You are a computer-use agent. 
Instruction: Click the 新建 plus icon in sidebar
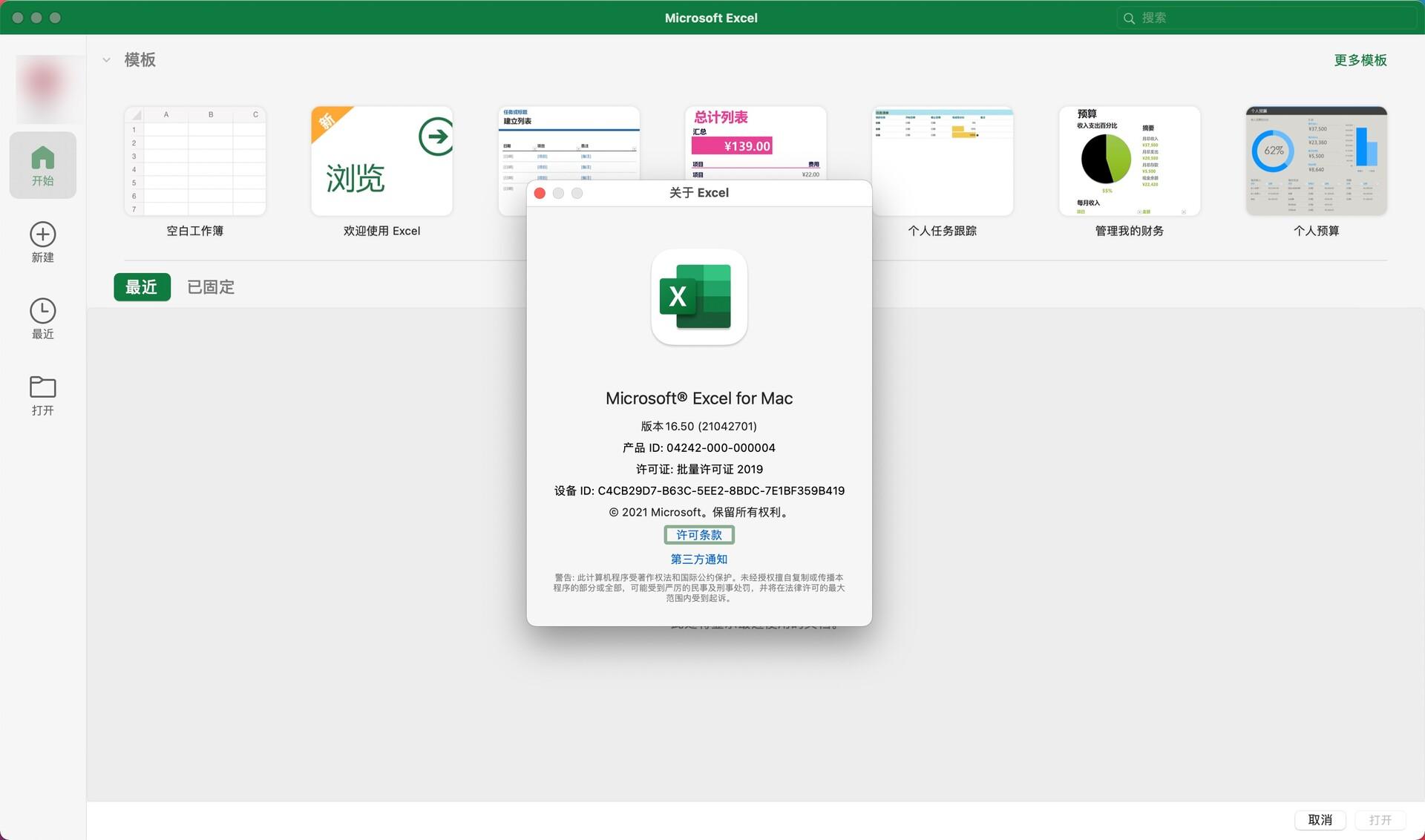point(42,234)
